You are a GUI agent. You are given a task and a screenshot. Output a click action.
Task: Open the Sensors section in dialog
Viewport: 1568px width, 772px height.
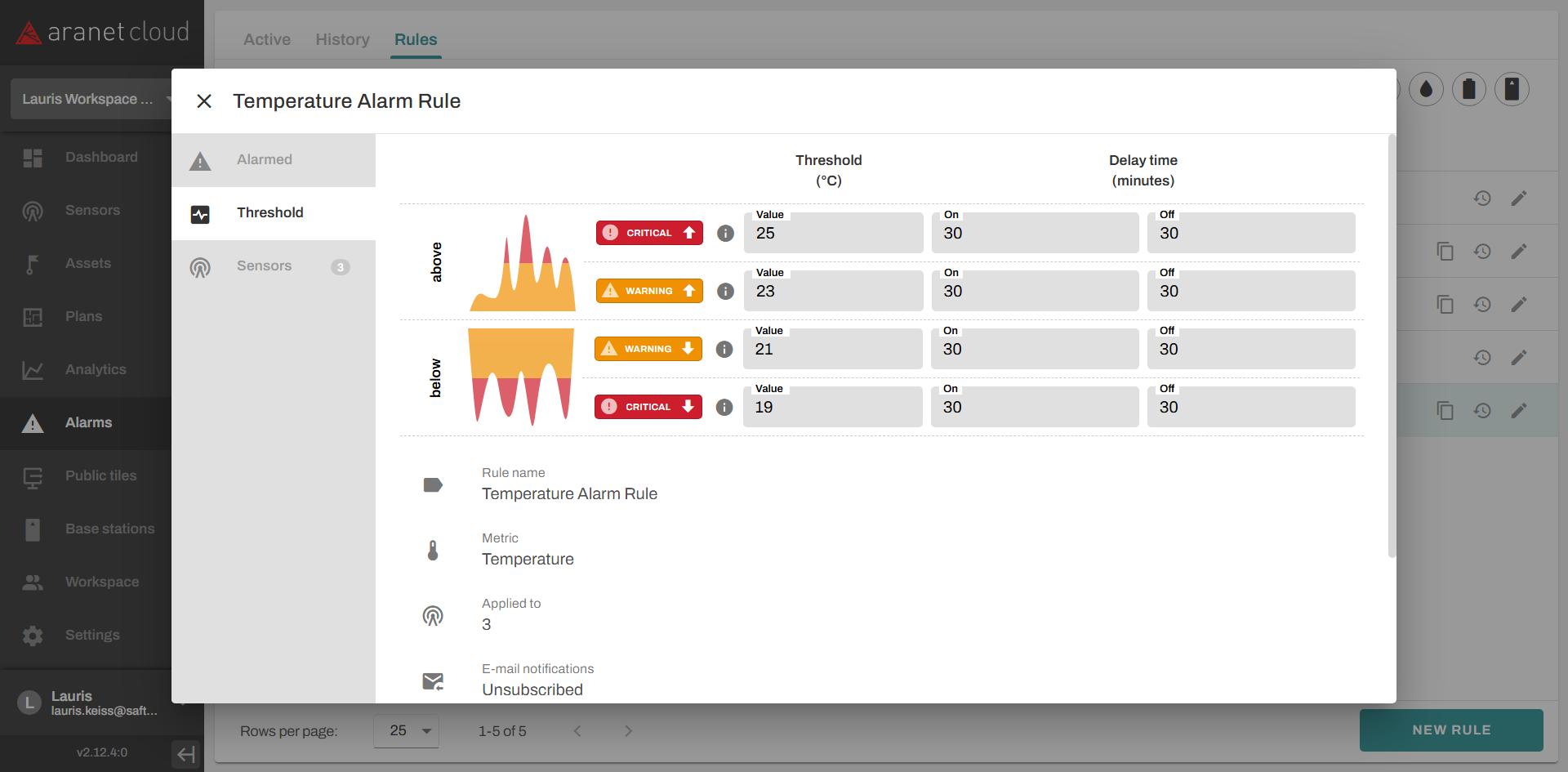[x=264, y=266]
